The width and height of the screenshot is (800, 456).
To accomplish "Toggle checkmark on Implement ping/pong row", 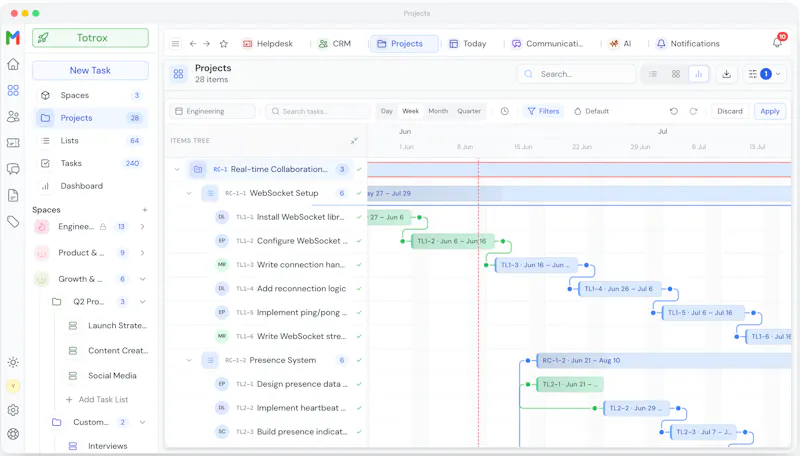I will (x=359, y=313).
